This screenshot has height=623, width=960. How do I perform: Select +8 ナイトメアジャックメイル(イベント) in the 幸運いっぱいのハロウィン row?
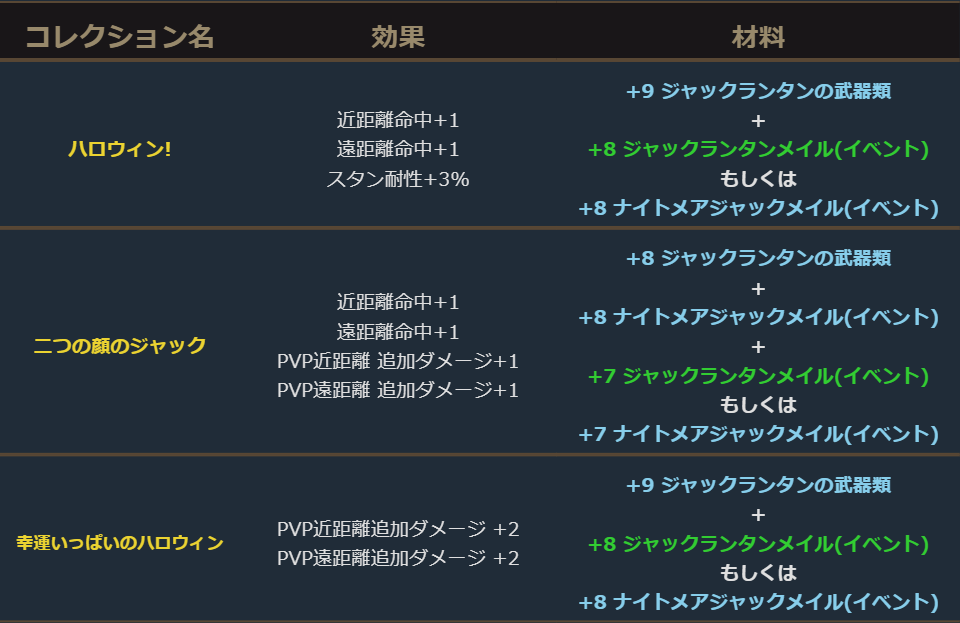click(x=758, y=602)
